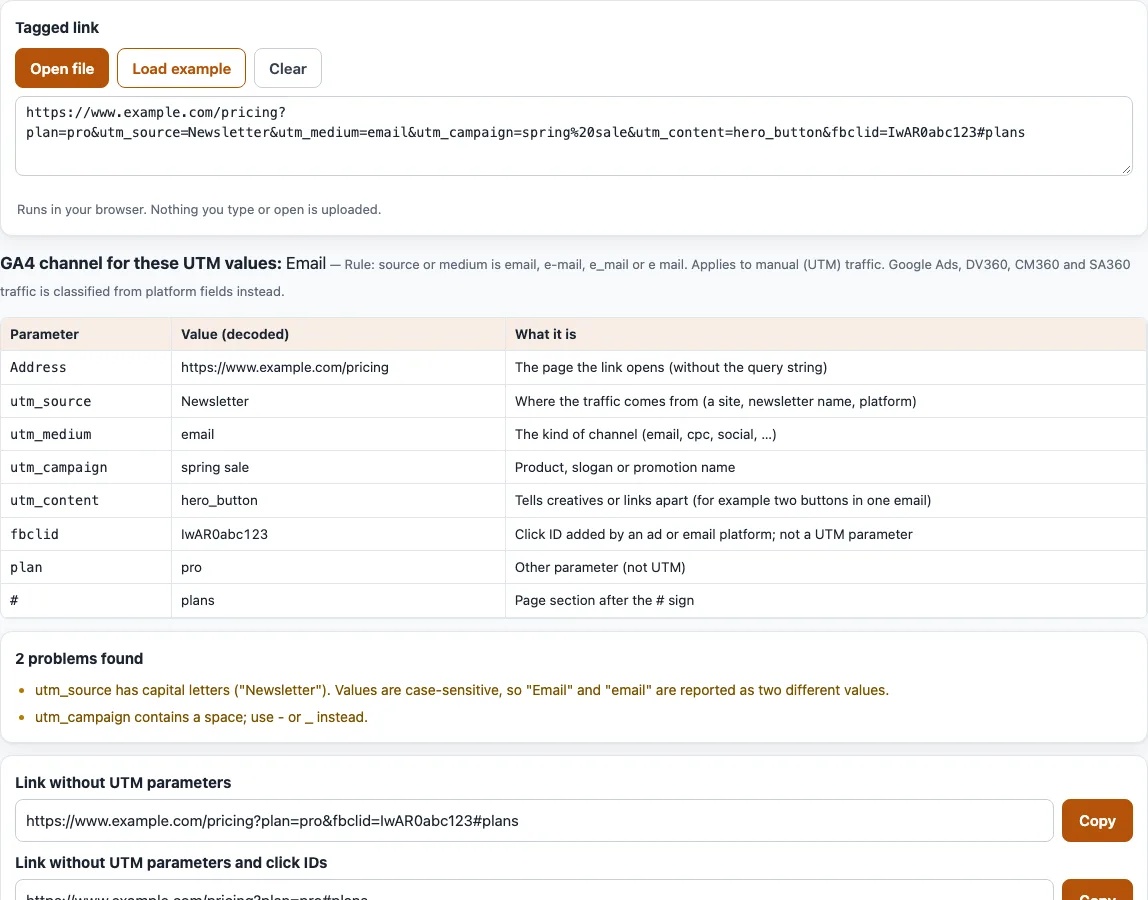Click the 'Tagged link' heading
This screenshot has height=900, width=1148.
pyautogui.click(x=57, y=28)
